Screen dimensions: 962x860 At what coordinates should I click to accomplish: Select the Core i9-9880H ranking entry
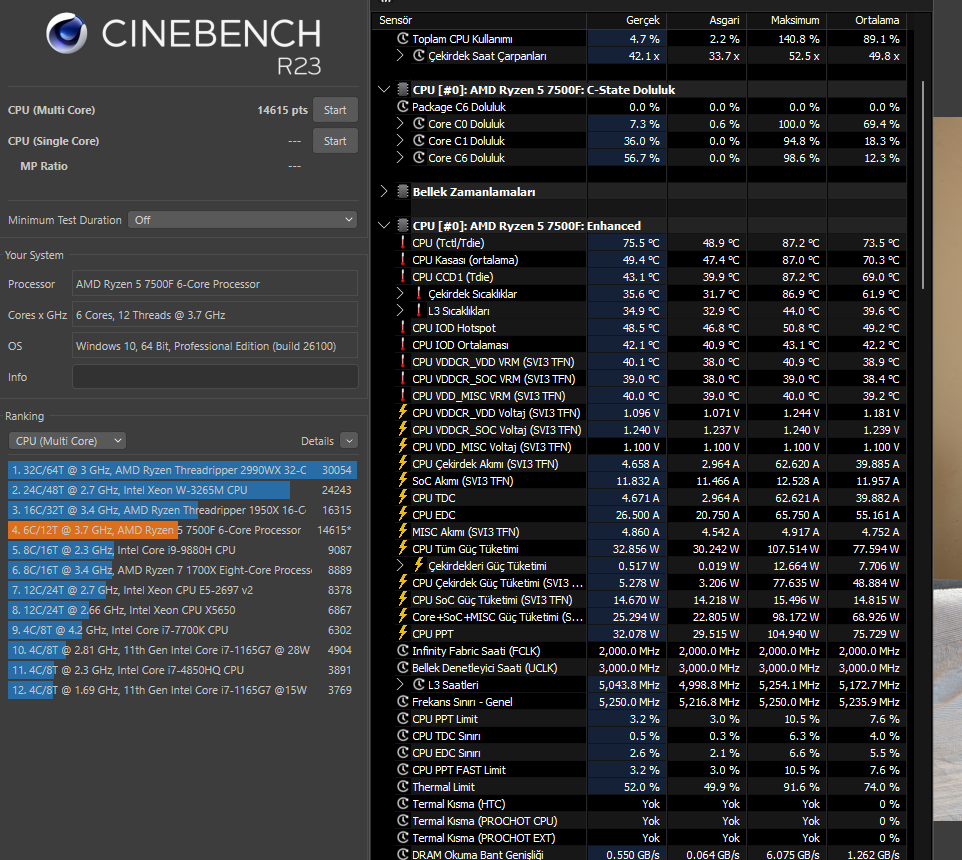tap(182, 550)
